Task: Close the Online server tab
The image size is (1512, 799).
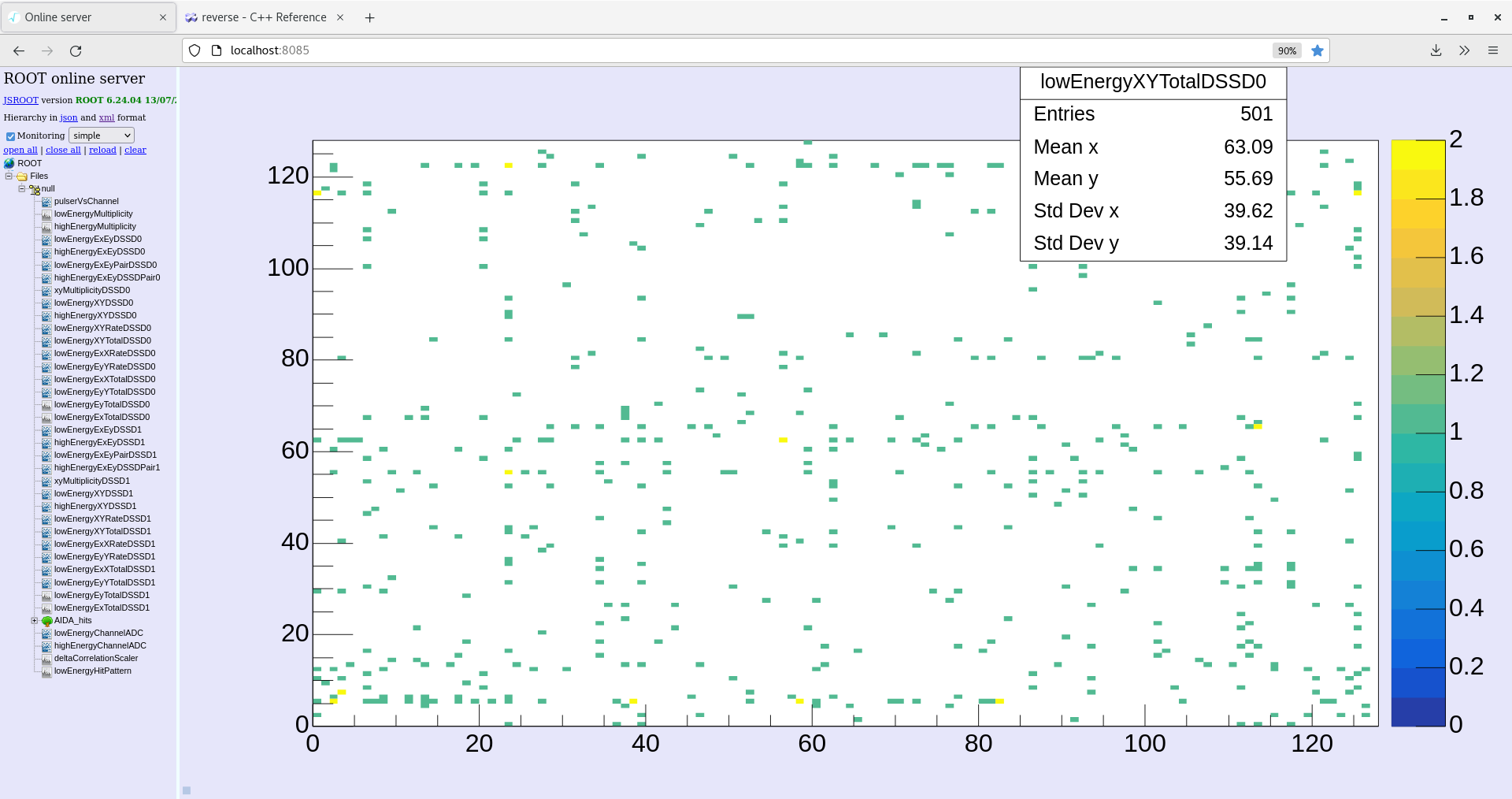Action: tap(163, 17)
